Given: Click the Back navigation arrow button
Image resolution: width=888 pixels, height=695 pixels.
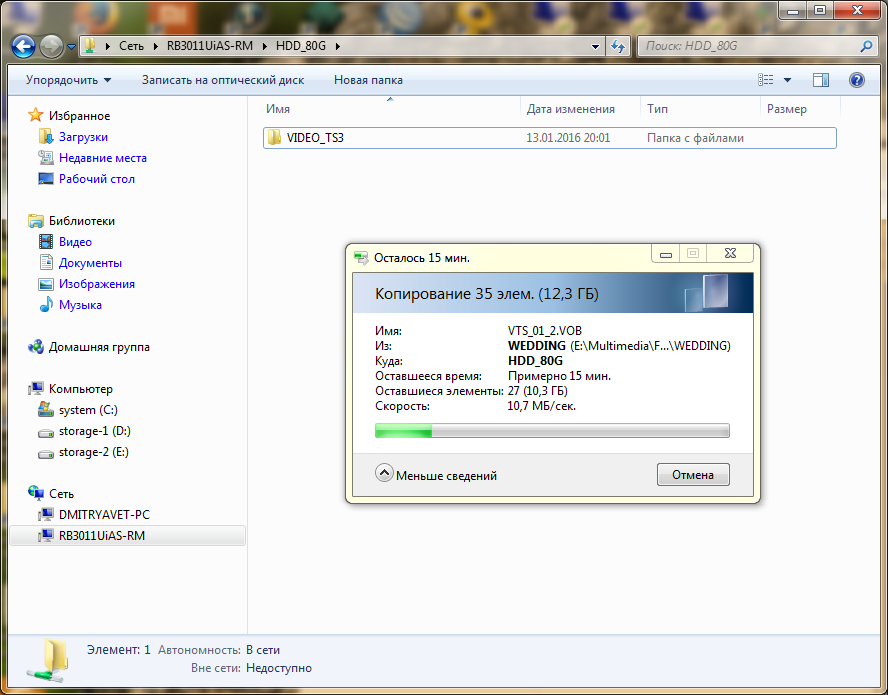Looking at the screenshot, I should click(x=24, y=46).
